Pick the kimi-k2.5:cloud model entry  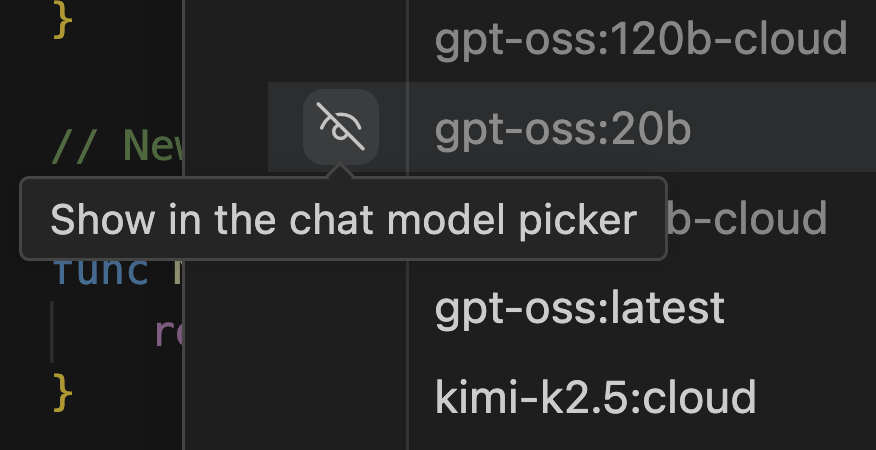point(595,397)
